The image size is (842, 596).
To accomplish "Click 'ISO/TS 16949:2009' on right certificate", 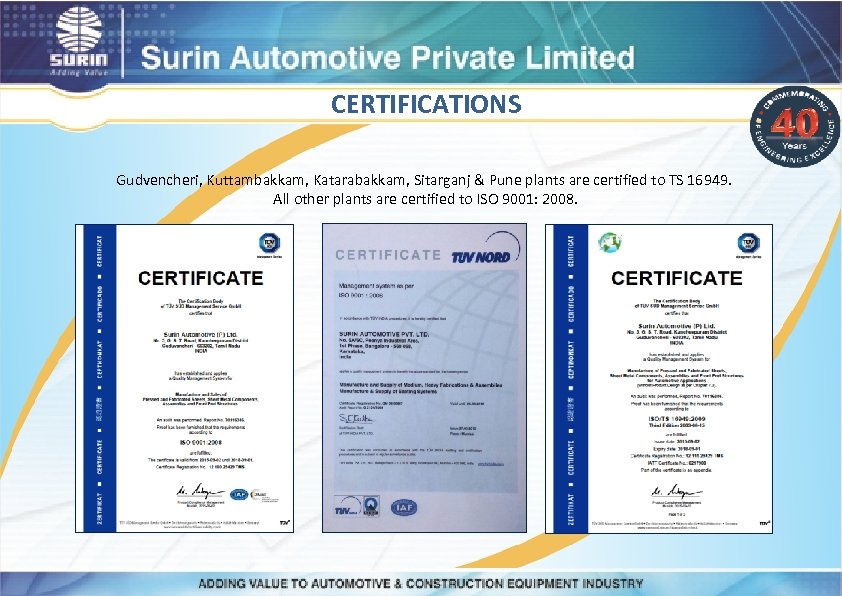I will pyautogui.click(x=677, y=418).
